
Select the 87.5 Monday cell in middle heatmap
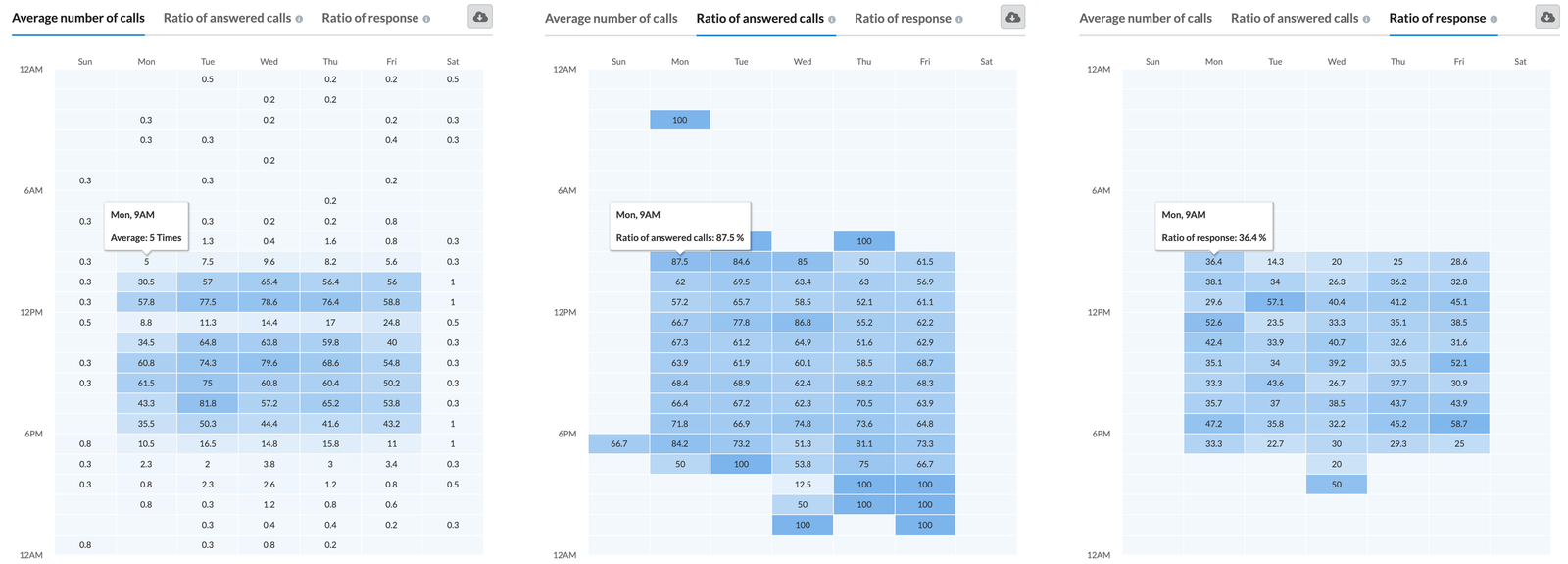pos(680,262)
